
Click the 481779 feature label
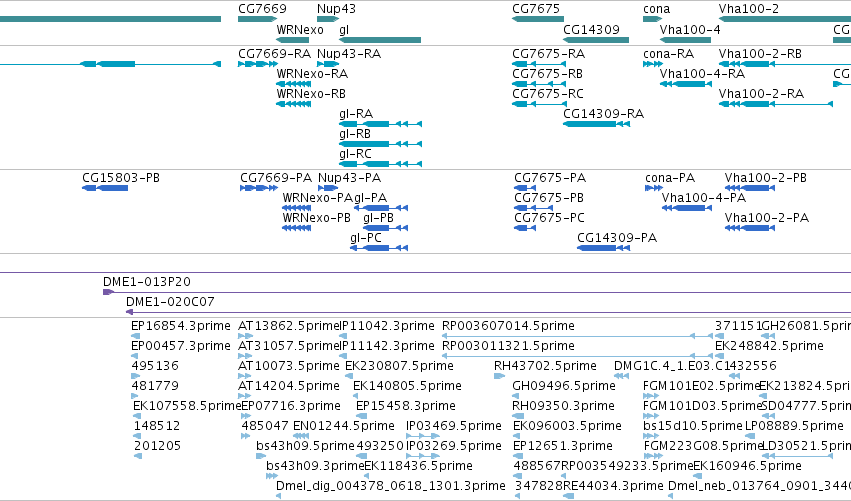[155, 386]
